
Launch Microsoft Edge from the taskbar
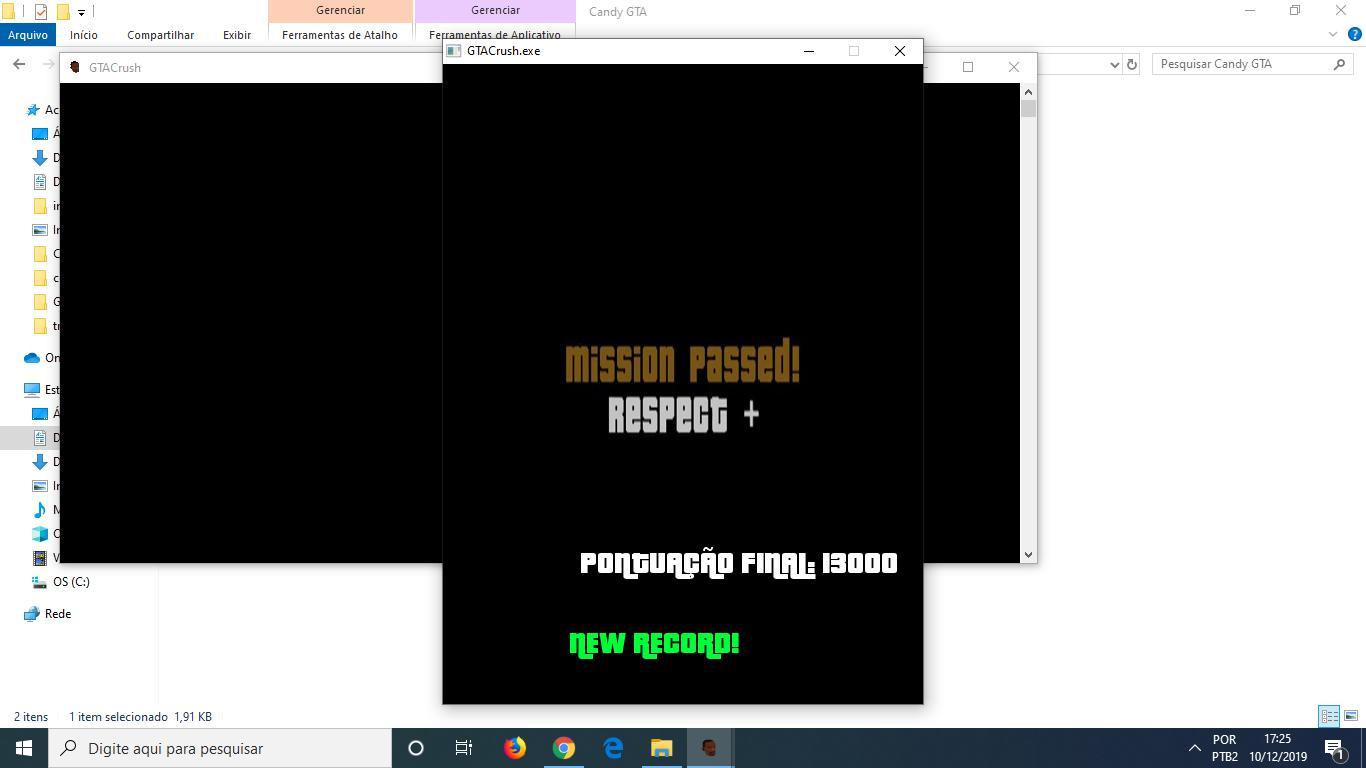click(613, 748)
